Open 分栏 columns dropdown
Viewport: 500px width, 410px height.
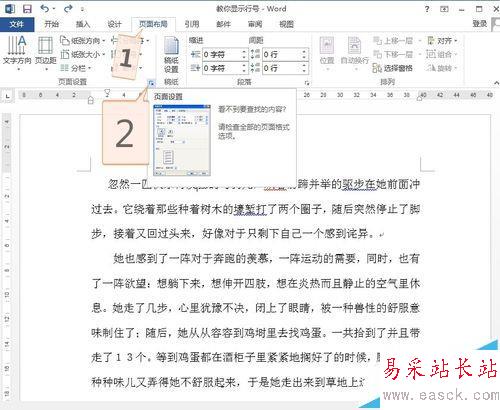76,68
